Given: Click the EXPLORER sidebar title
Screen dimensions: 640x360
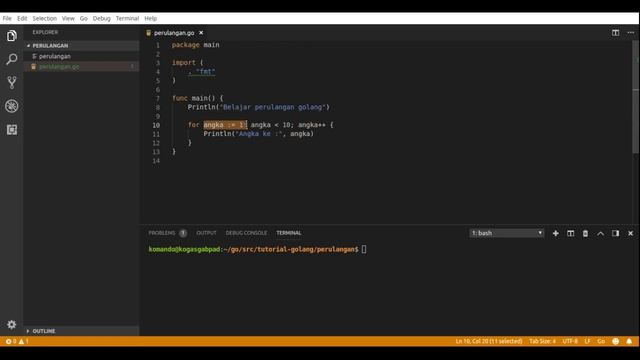Looking at the screenshot, I should pyautogui.click(x=45, y=32).
